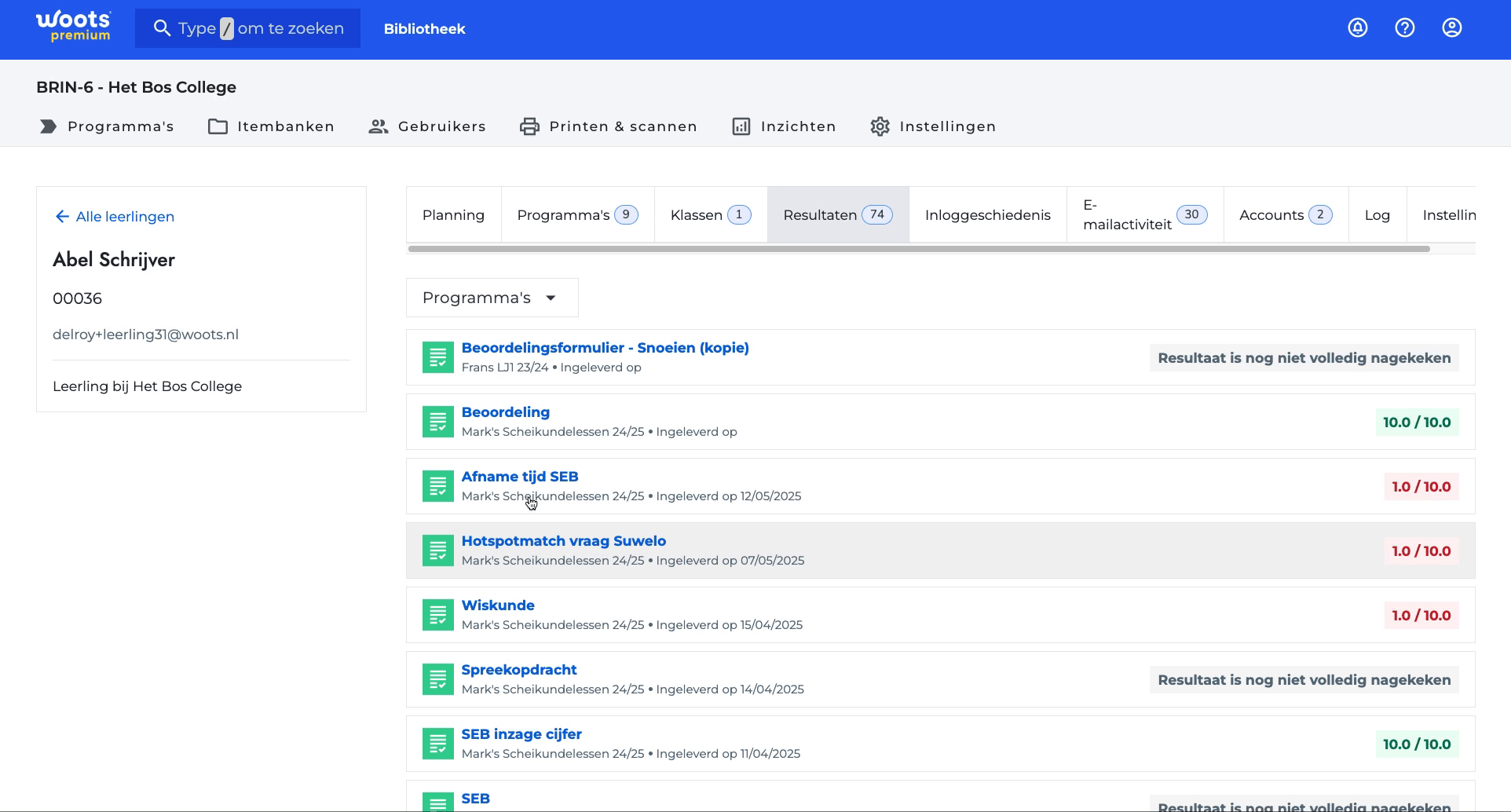This screenshot has width=1511, height=812.
Task: Click the Gebruikers people icon
Action: [x=379, y=126]
